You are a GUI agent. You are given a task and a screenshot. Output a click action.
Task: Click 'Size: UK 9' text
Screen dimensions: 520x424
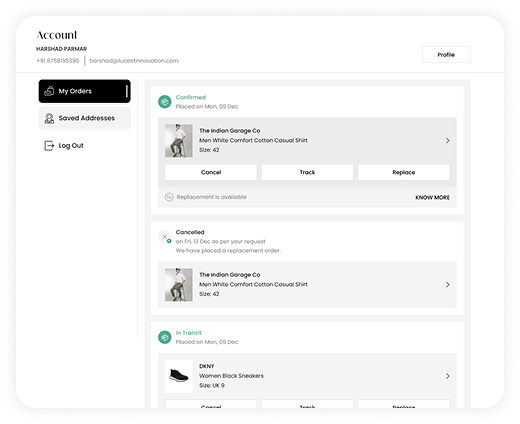(x=212, y=385)
